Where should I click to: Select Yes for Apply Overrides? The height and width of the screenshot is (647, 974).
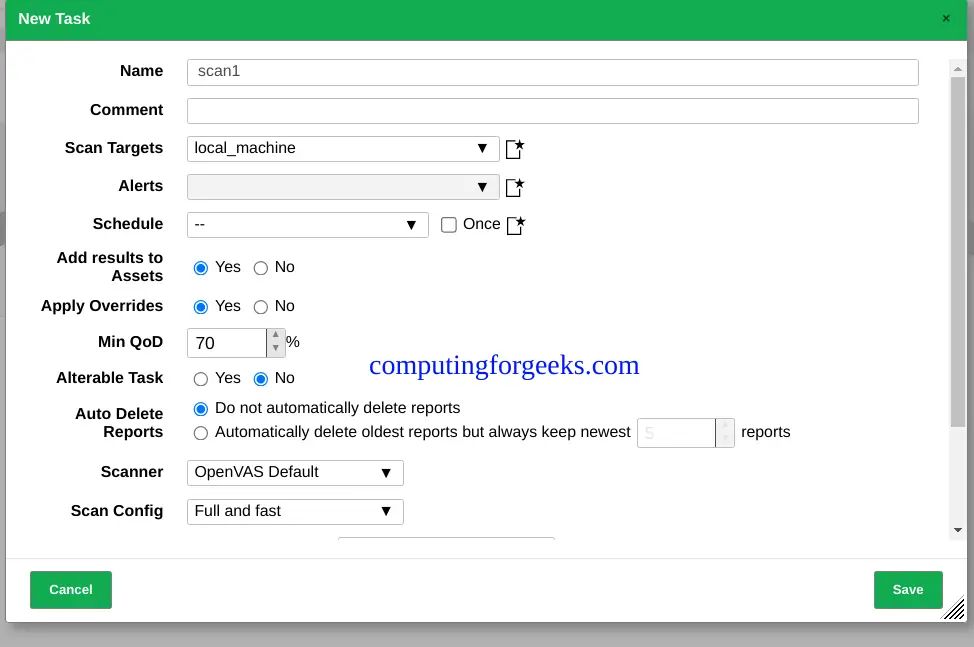201,307
